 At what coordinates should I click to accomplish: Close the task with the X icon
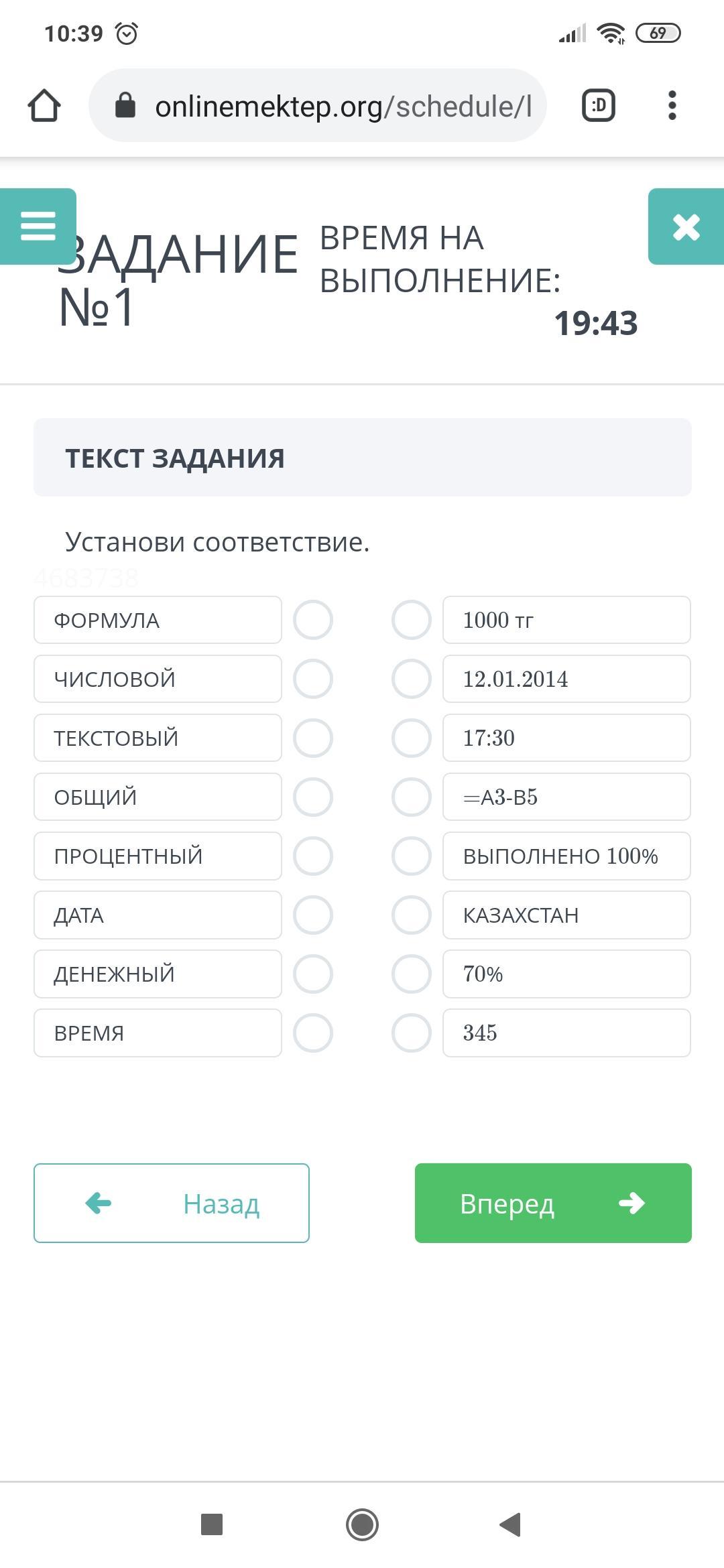click(x=686, y=226)
